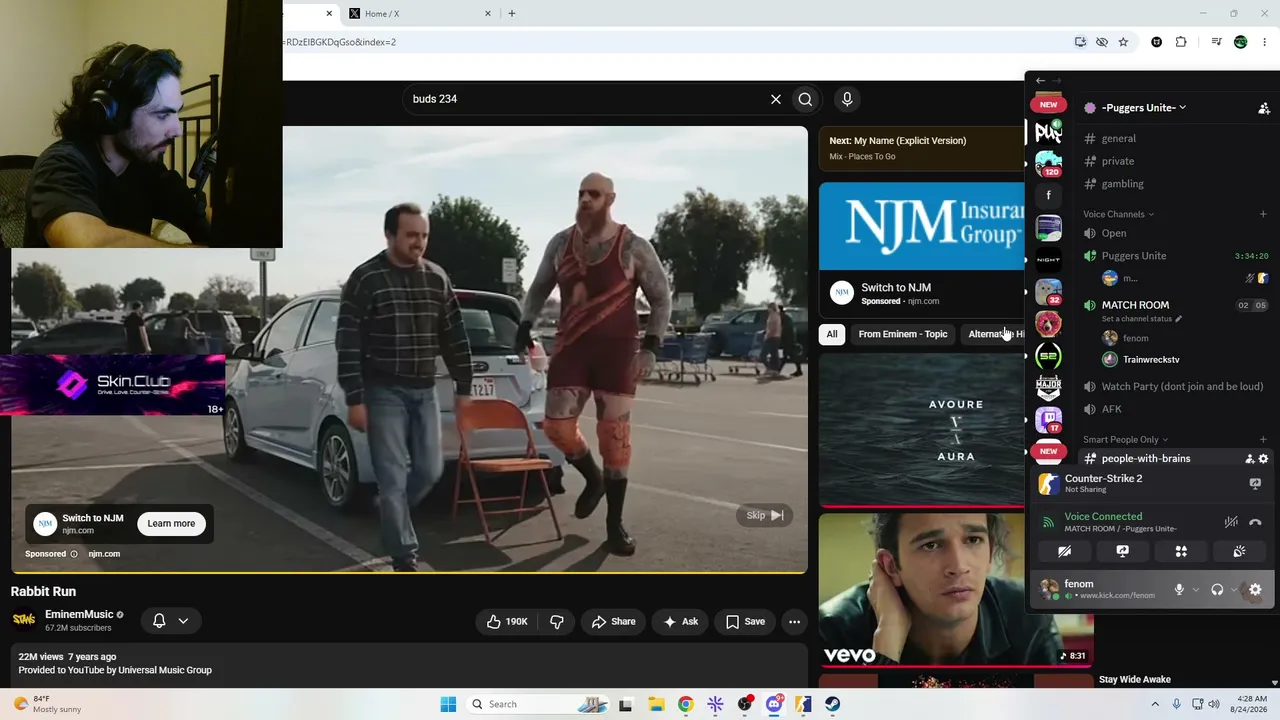Toggle Discord noise suppression
Viewport: 1280px width, 720px height.
1231,522
